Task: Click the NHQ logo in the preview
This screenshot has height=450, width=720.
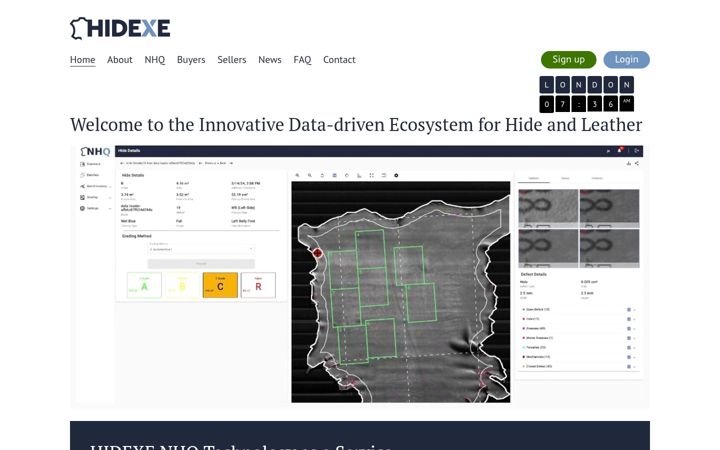Action: pos(96,152)
